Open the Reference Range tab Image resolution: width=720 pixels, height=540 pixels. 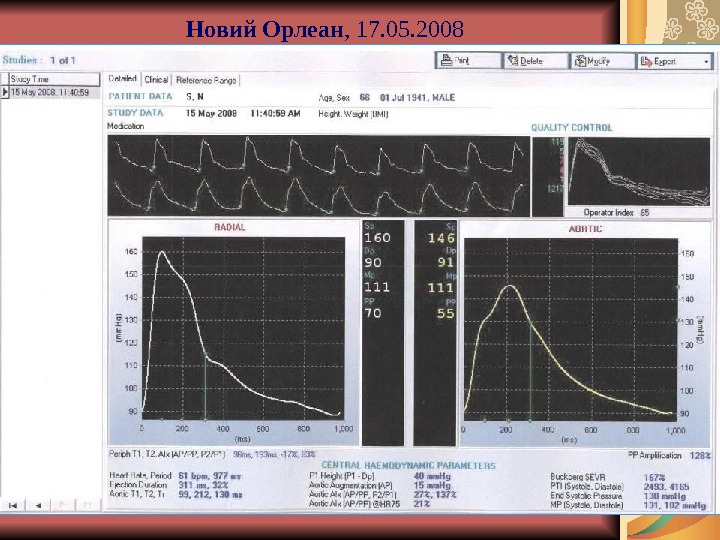pyautogui.click(x=206, y=80)
